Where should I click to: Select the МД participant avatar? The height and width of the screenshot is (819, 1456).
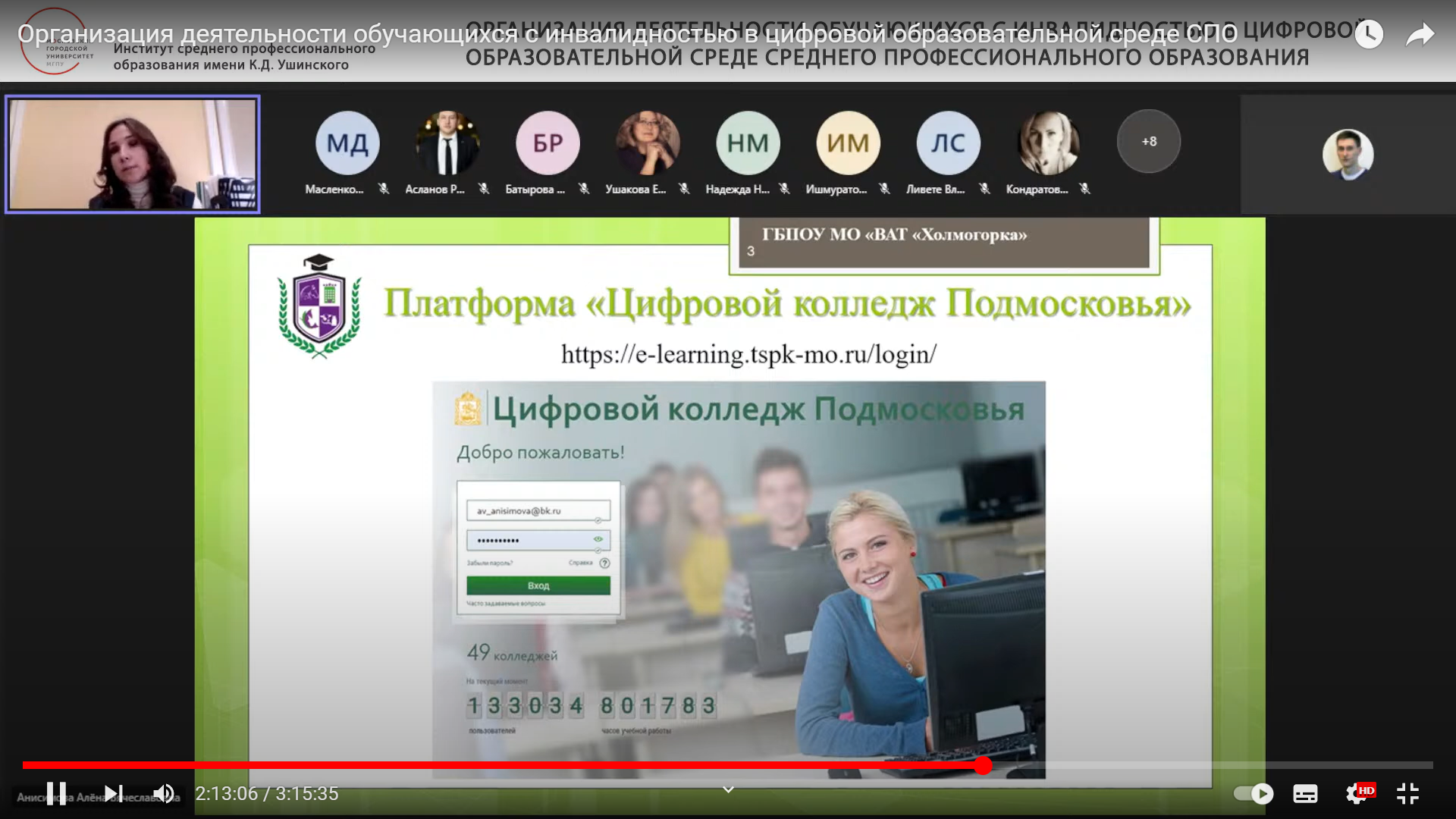(x=347, y=143)
